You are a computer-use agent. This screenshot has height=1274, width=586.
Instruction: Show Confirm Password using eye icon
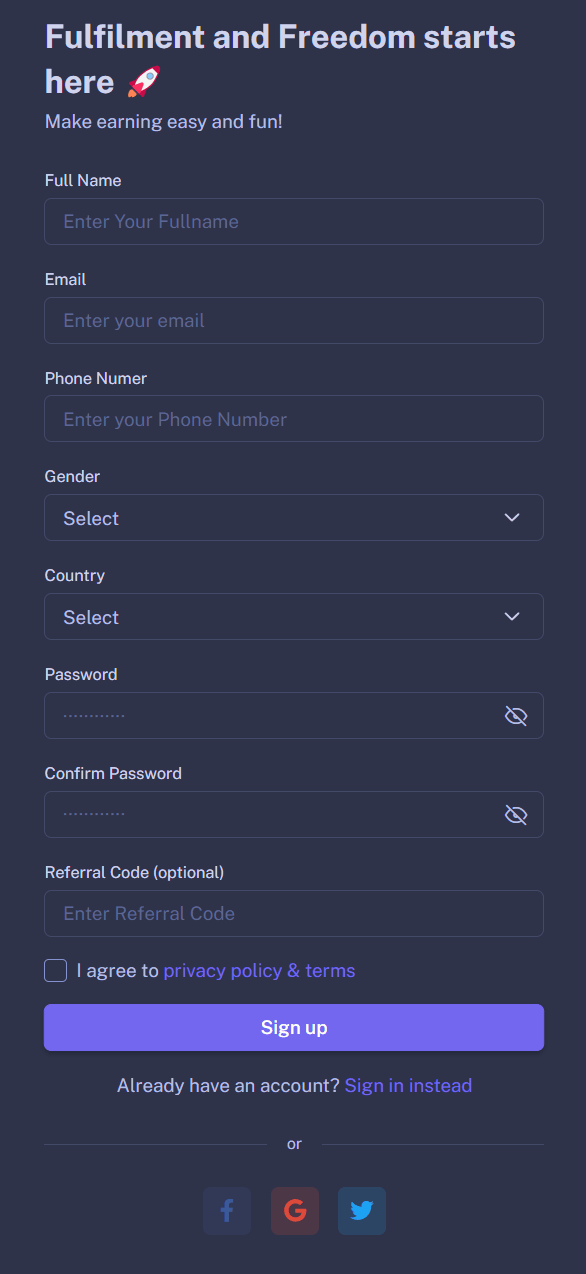pos(516,815)
